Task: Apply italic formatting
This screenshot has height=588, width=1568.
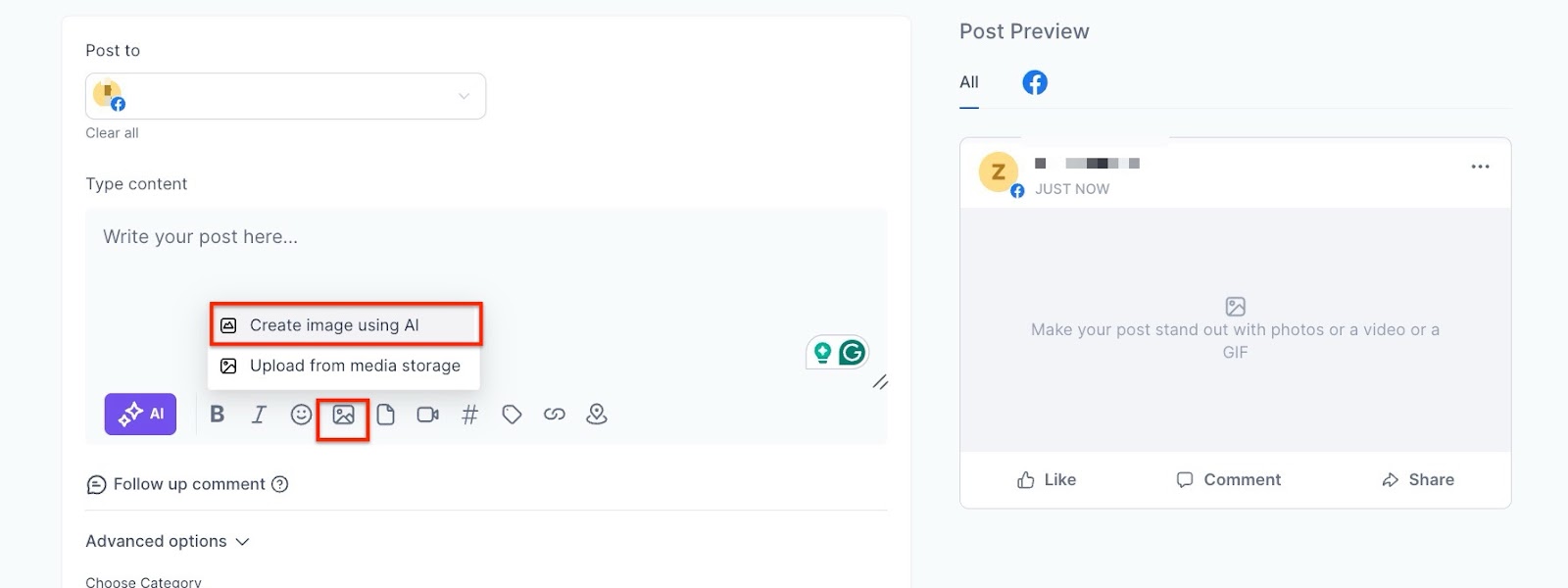Action: [259, 415]
